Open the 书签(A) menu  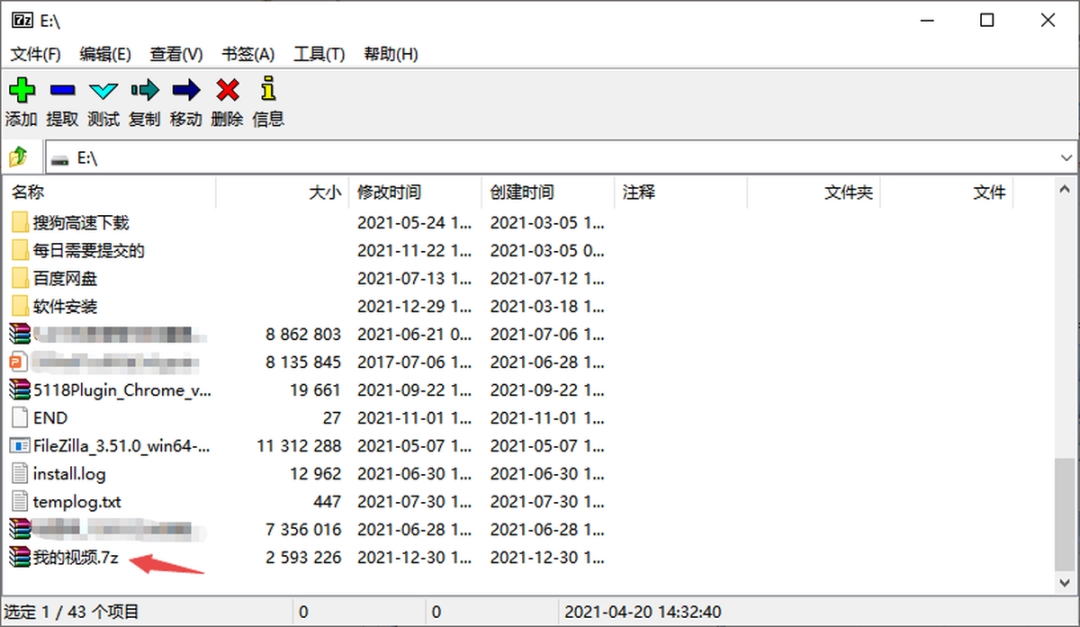247,54
